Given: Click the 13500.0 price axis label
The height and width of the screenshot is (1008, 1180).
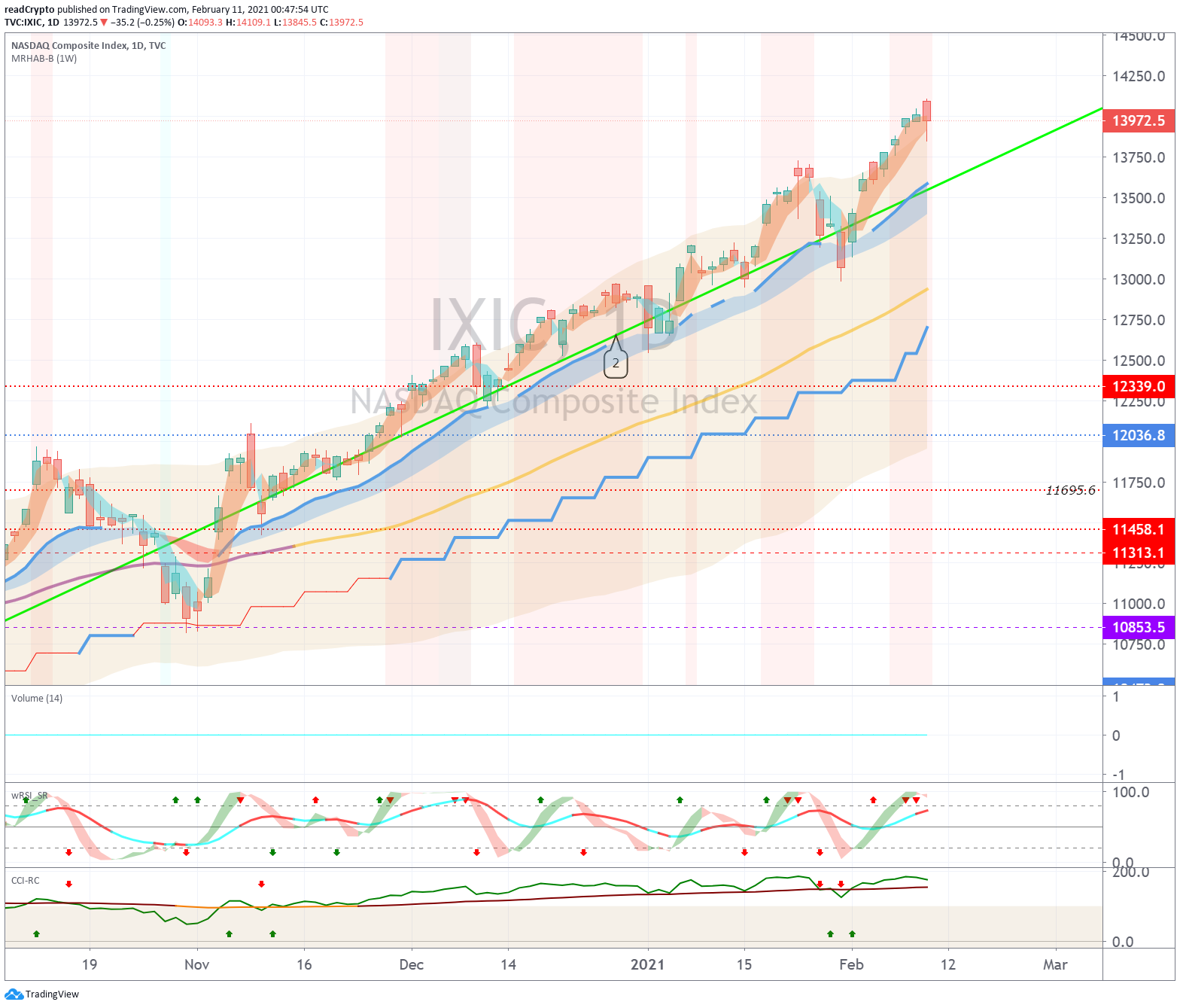Looking at the screenshot, I should (1139, 198).
